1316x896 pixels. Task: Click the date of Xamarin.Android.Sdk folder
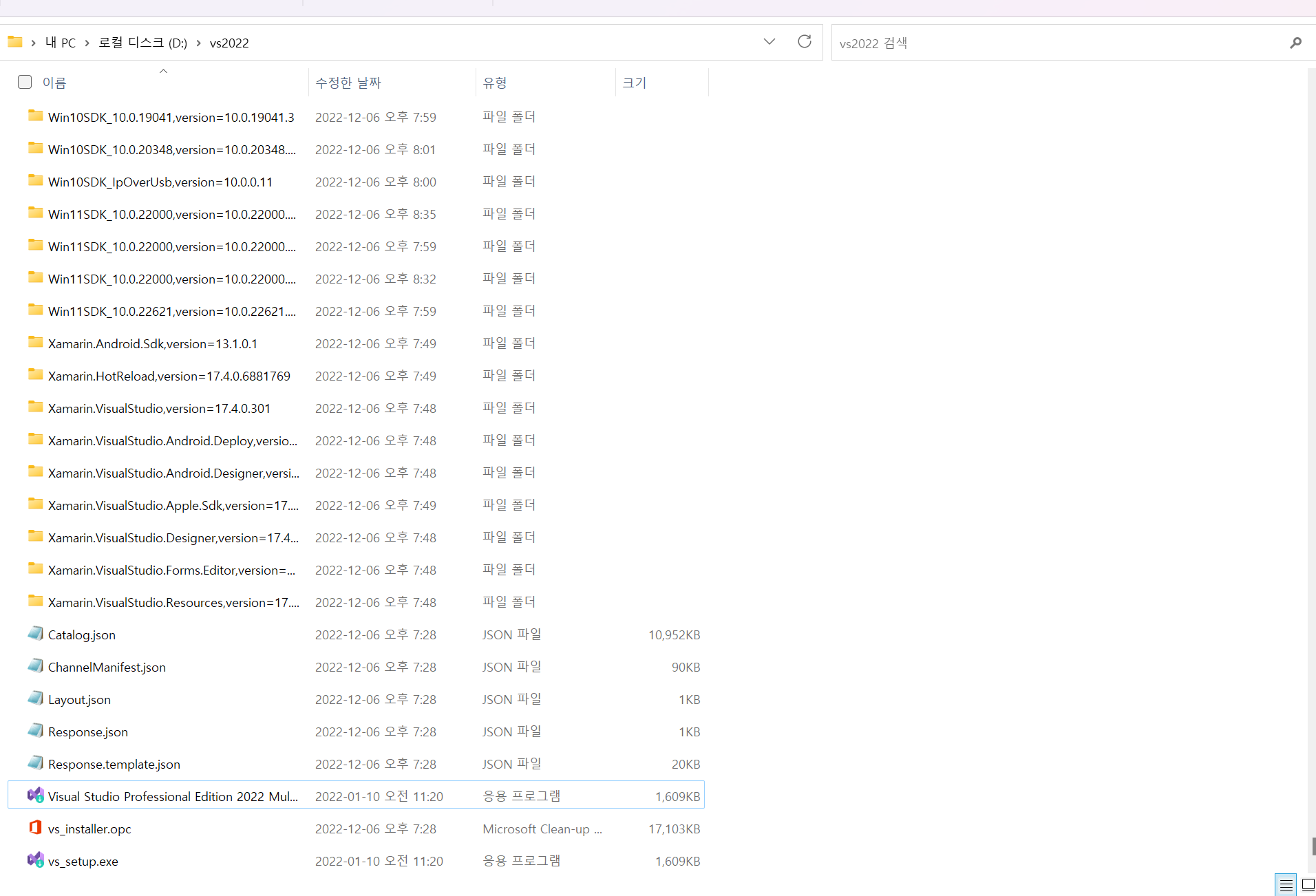point(376,343)
